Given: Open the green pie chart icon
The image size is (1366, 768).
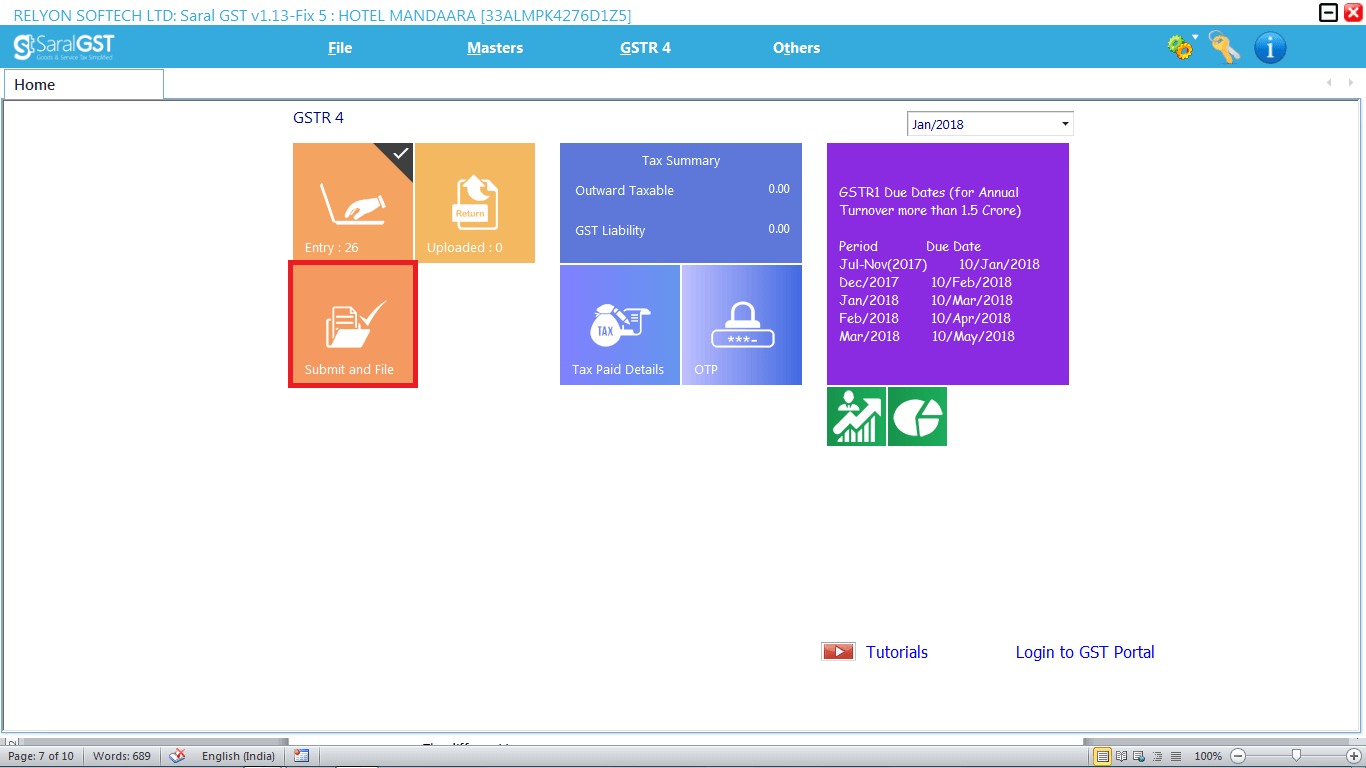Looking at the screenshot, I should [x=917, y=416].
